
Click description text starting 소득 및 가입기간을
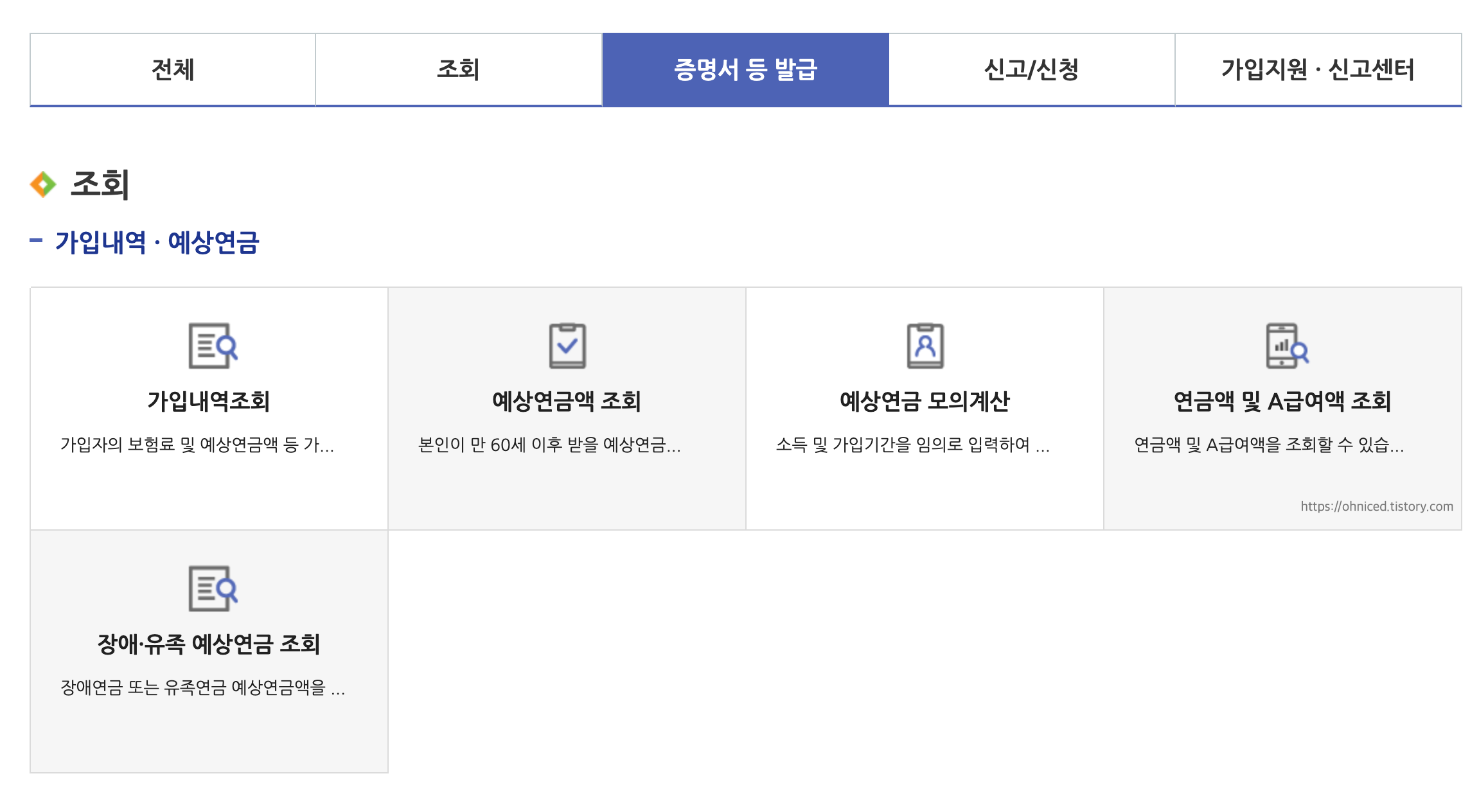click(x=912, y=445)
